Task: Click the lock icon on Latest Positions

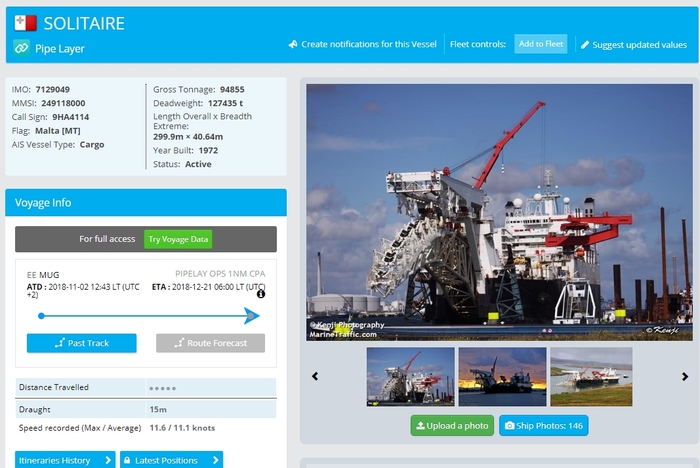Action: (x=127, y=460)
